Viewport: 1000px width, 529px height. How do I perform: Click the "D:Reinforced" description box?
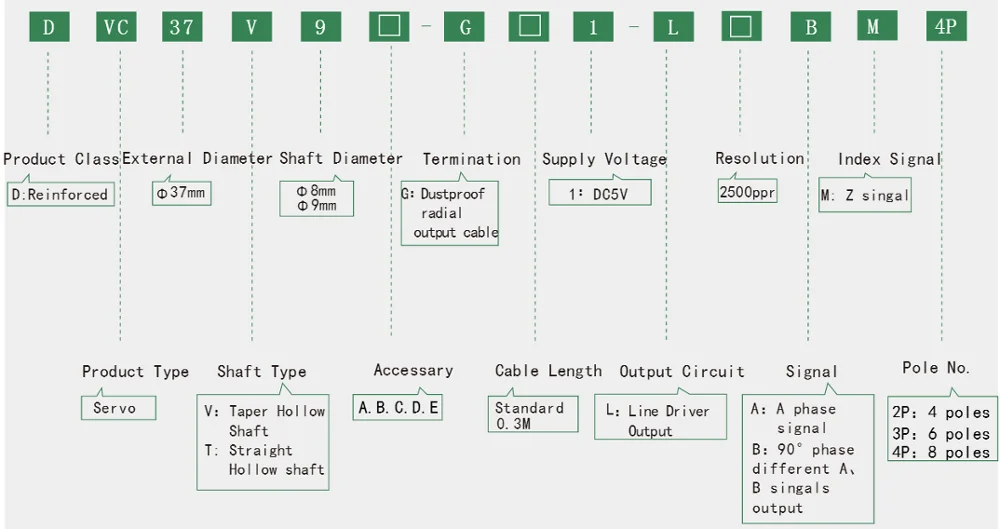[60, 195]
